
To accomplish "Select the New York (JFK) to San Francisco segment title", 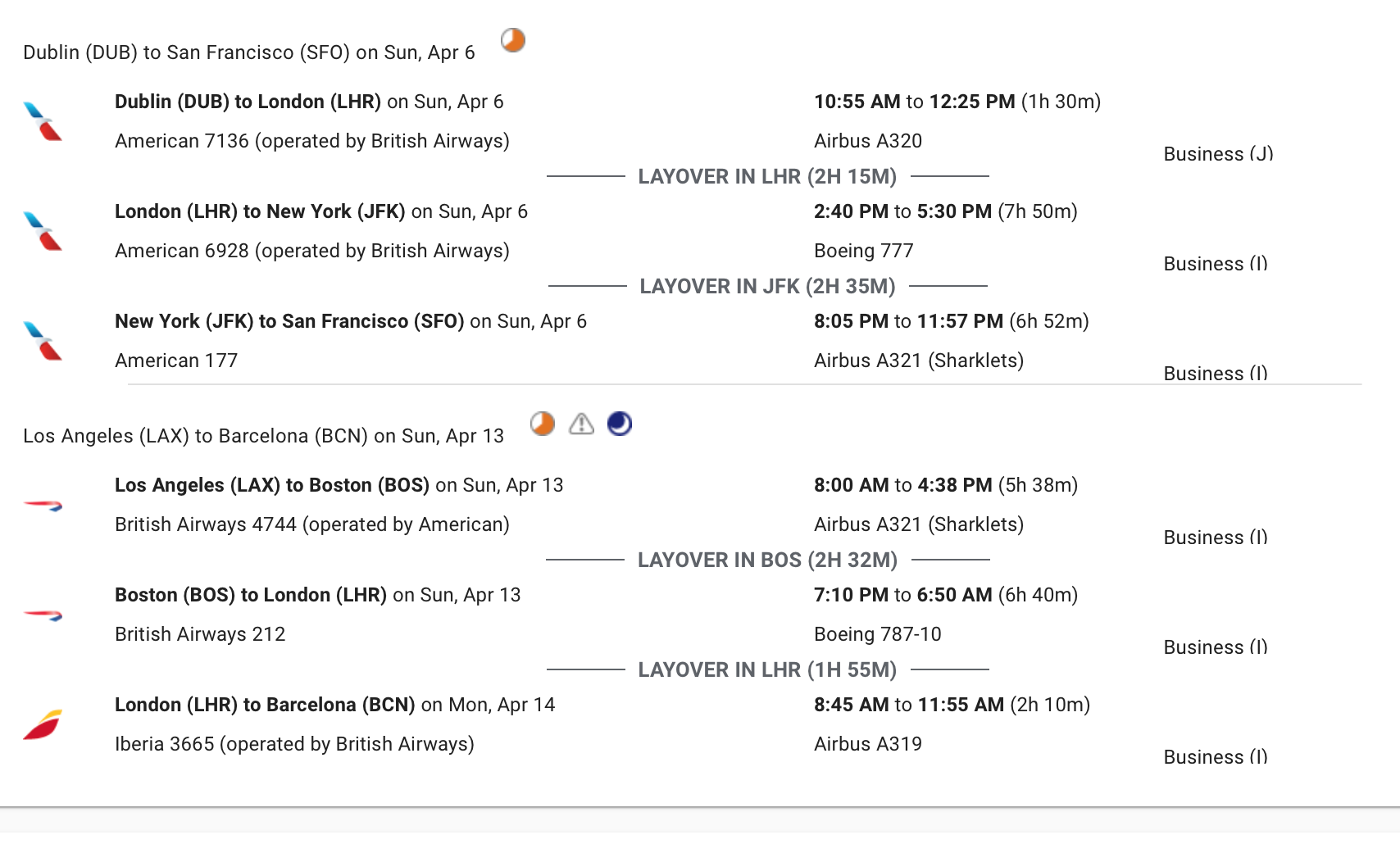I will click(289, 321).
